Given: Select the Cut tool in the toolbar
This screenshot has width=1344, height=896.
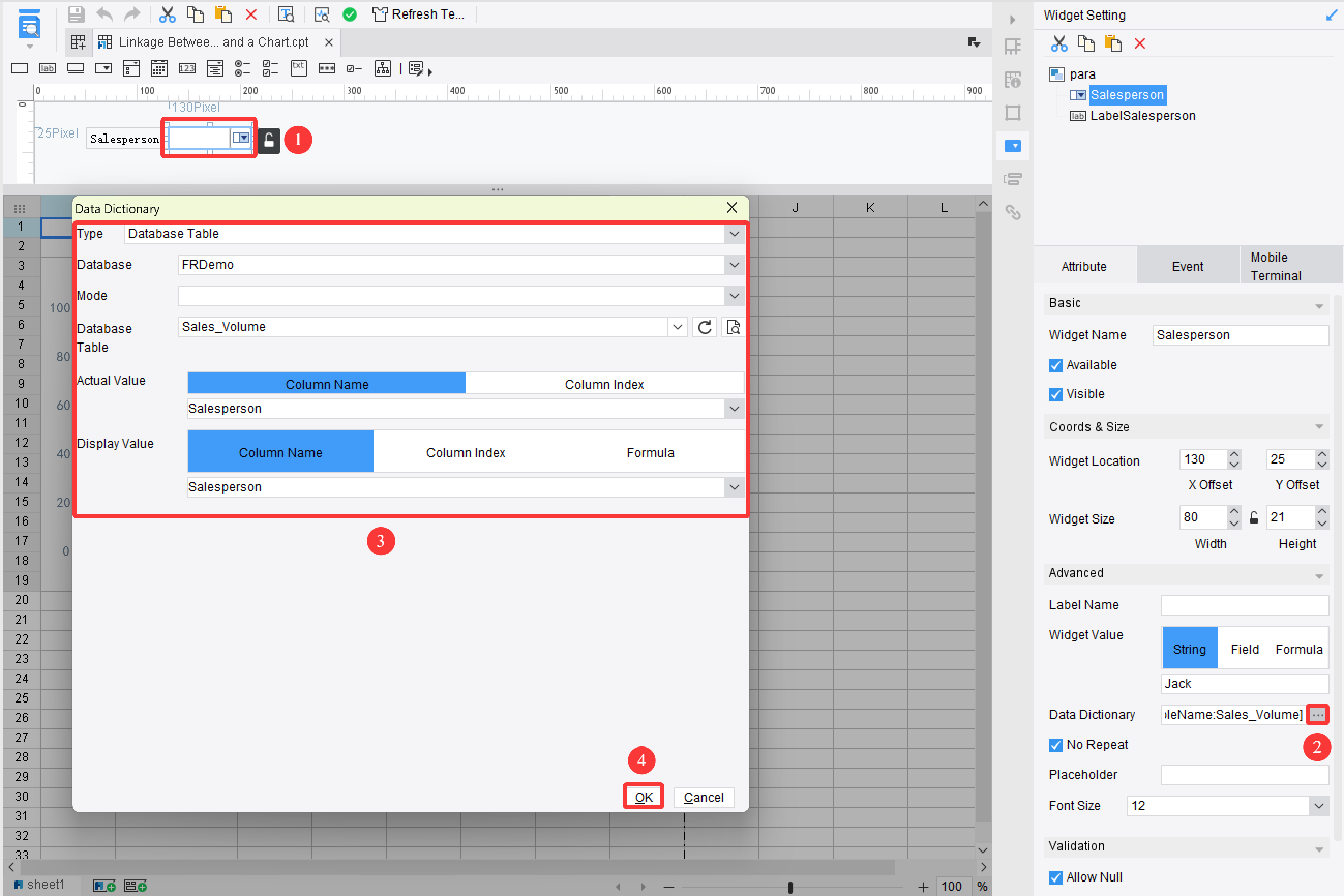Looking at the screenshot, I should click(x=168, y=14).
